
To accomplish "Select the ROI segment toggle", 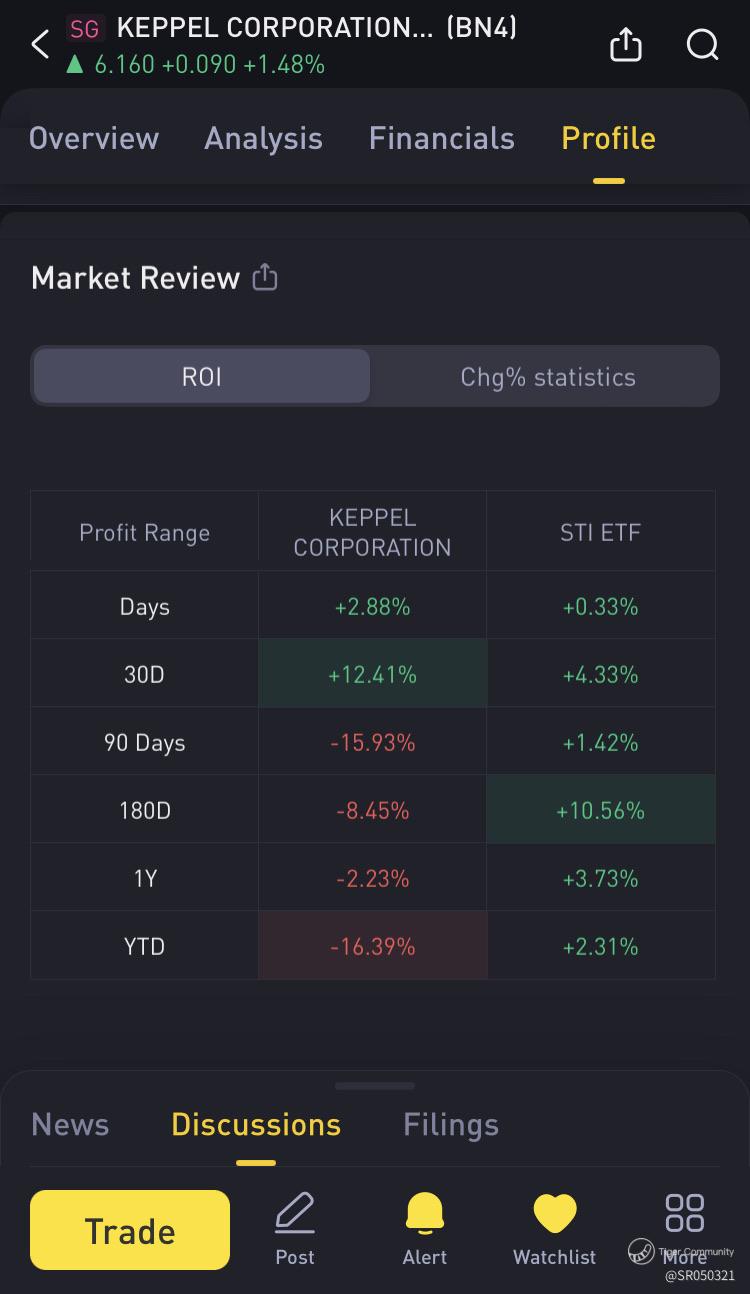I will pyautogui.click(x=202, y=376).
